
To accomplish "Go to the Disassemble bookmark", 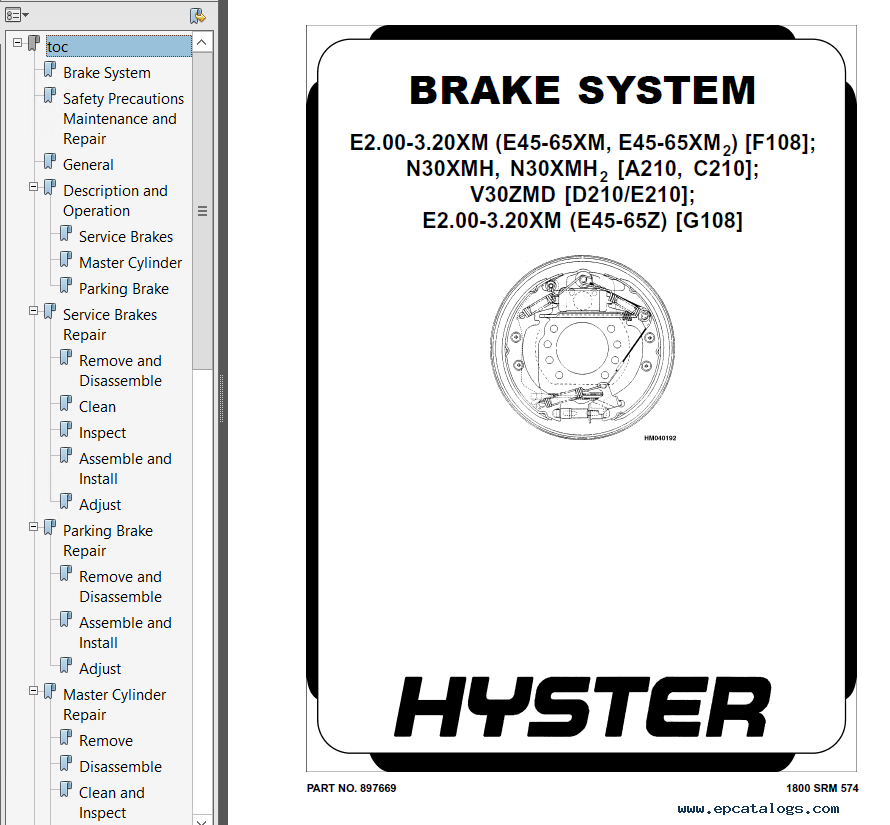I will click(x=120, y=767).
